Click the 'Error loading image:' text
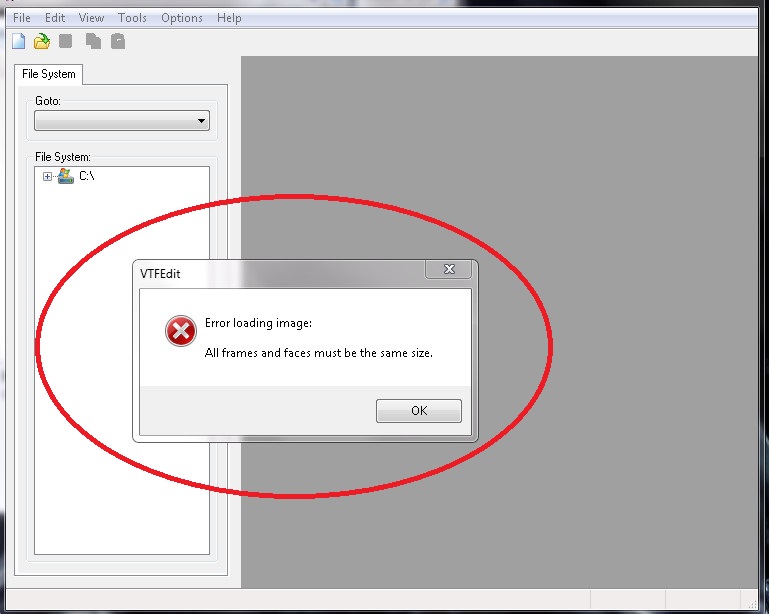 point(258,323)
